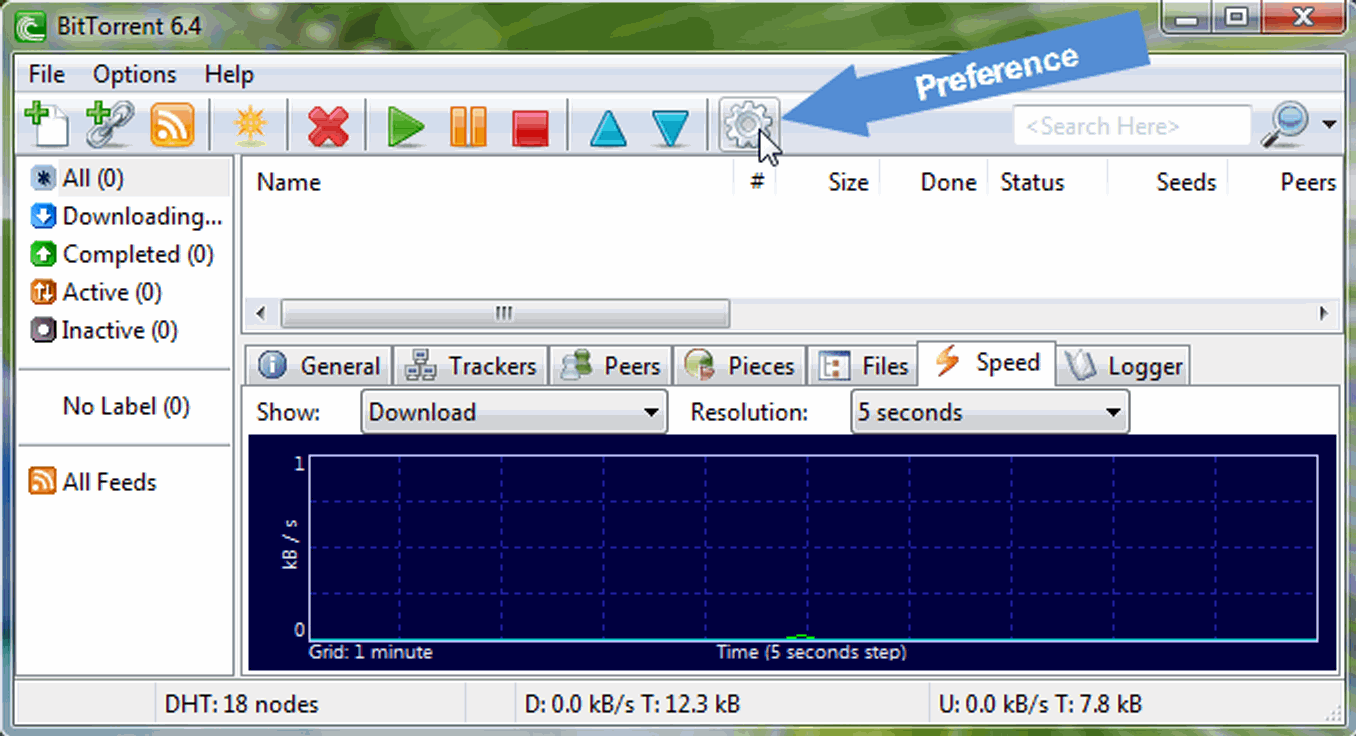The width and height of the screenshot is (1356, 736).
Task: Open the File menu
Action: (47, 74)
